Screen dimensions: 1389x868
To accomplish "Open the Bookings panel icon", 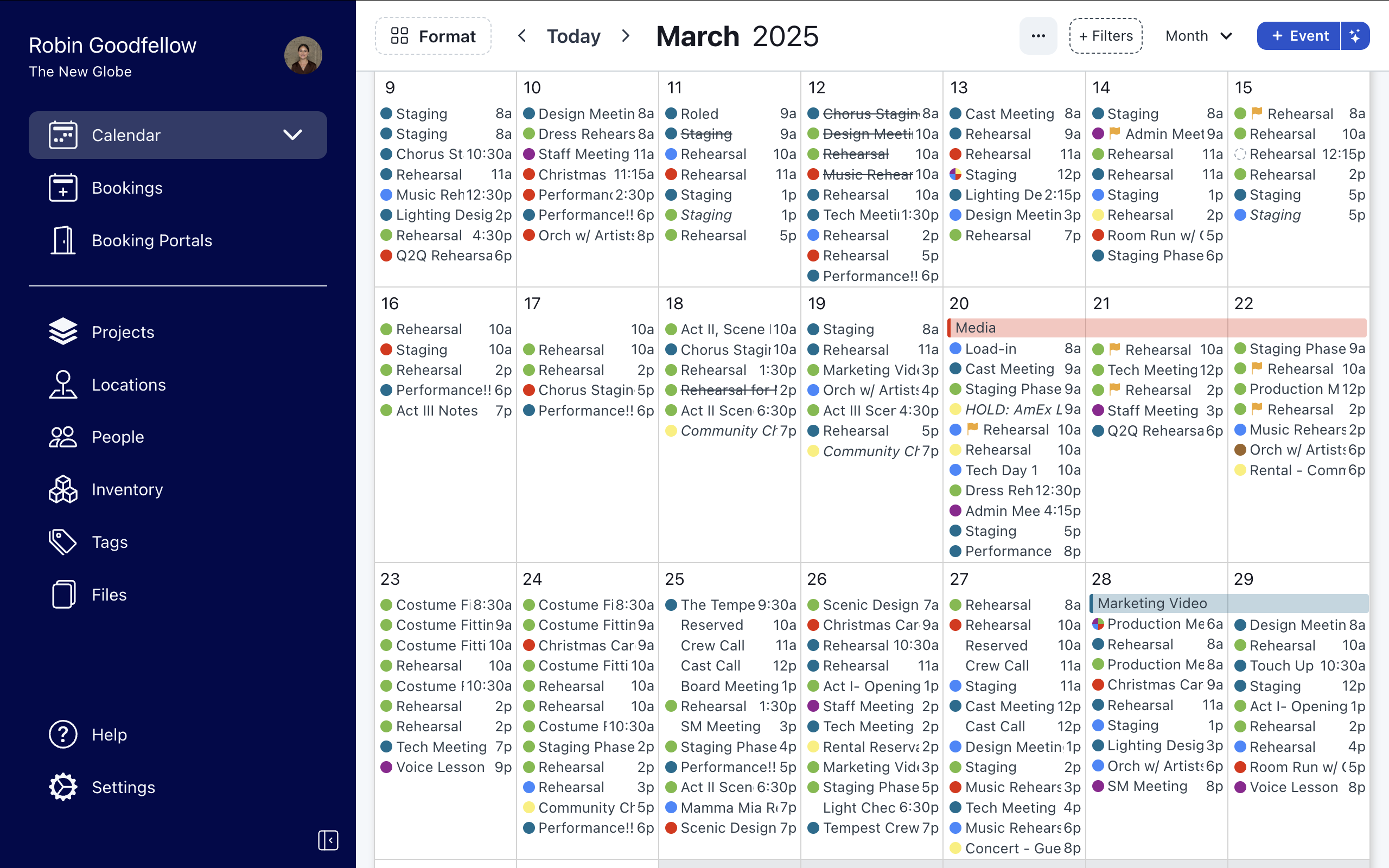I will click(x=63, y=187).
